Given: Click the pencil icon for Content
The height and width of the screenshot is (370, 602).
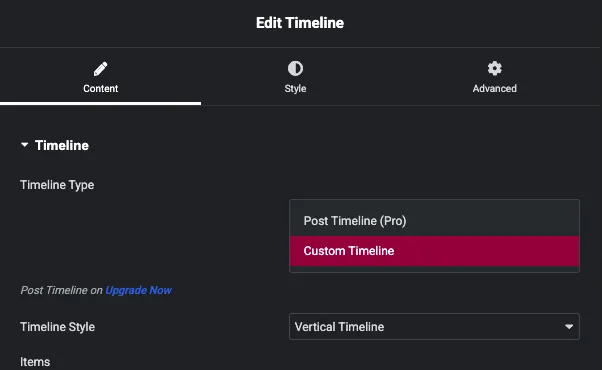Looking at the screenshot, I should pos(101,69).
